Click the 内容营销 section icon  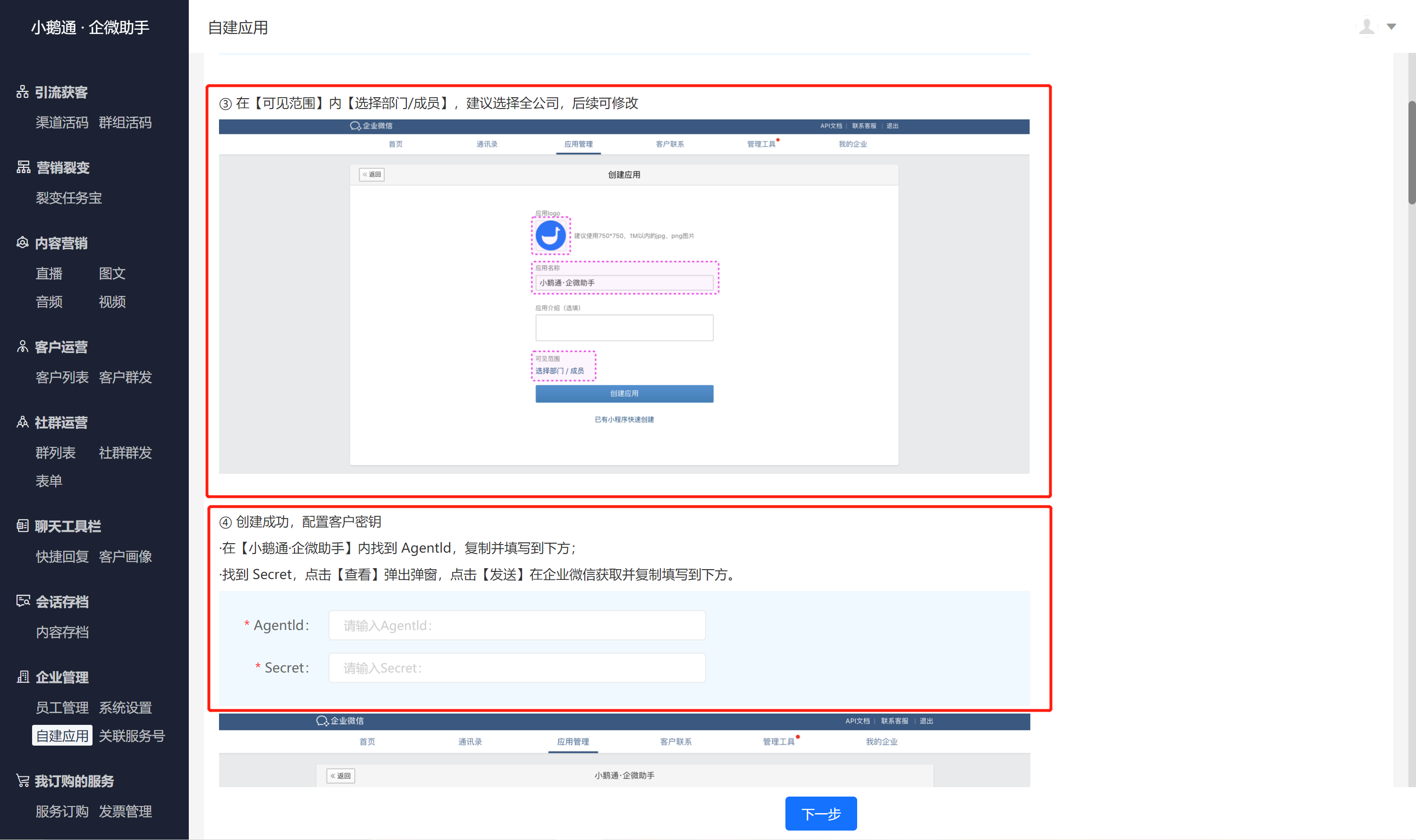pyautogui.click(x=23, y=243)
